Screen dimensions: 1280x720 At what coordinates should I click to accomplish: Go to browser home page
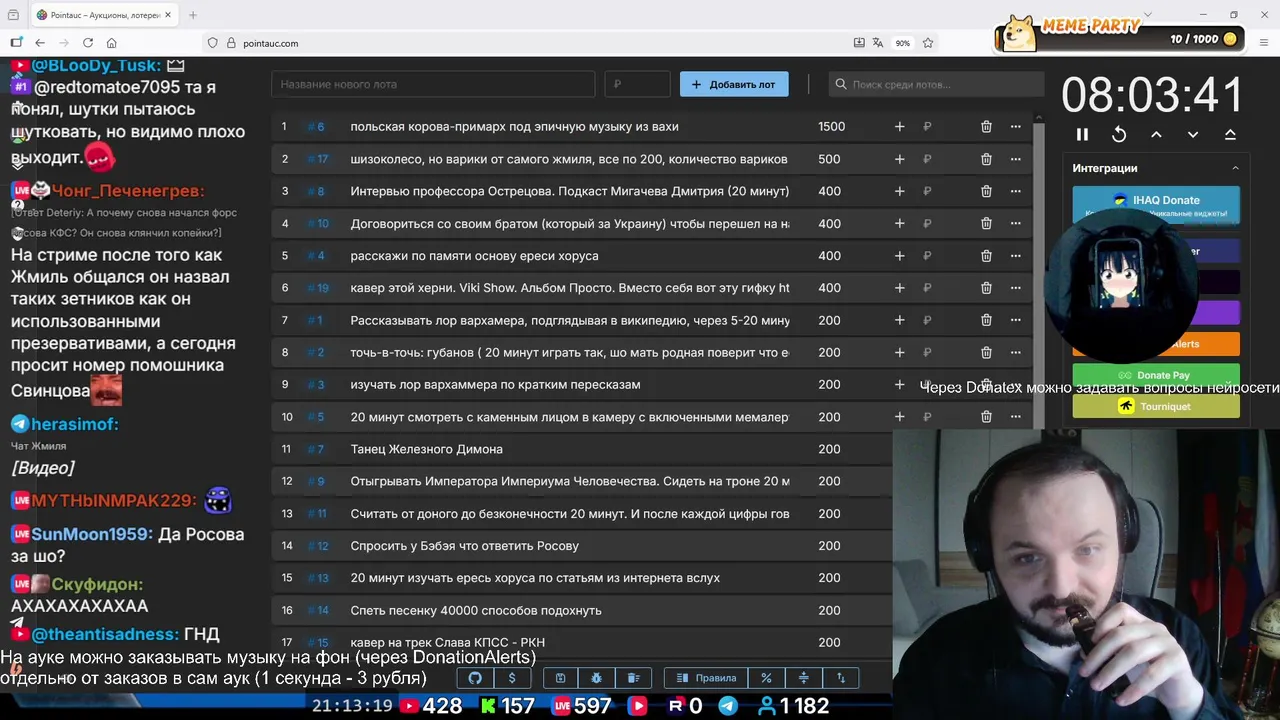point(112,43)
